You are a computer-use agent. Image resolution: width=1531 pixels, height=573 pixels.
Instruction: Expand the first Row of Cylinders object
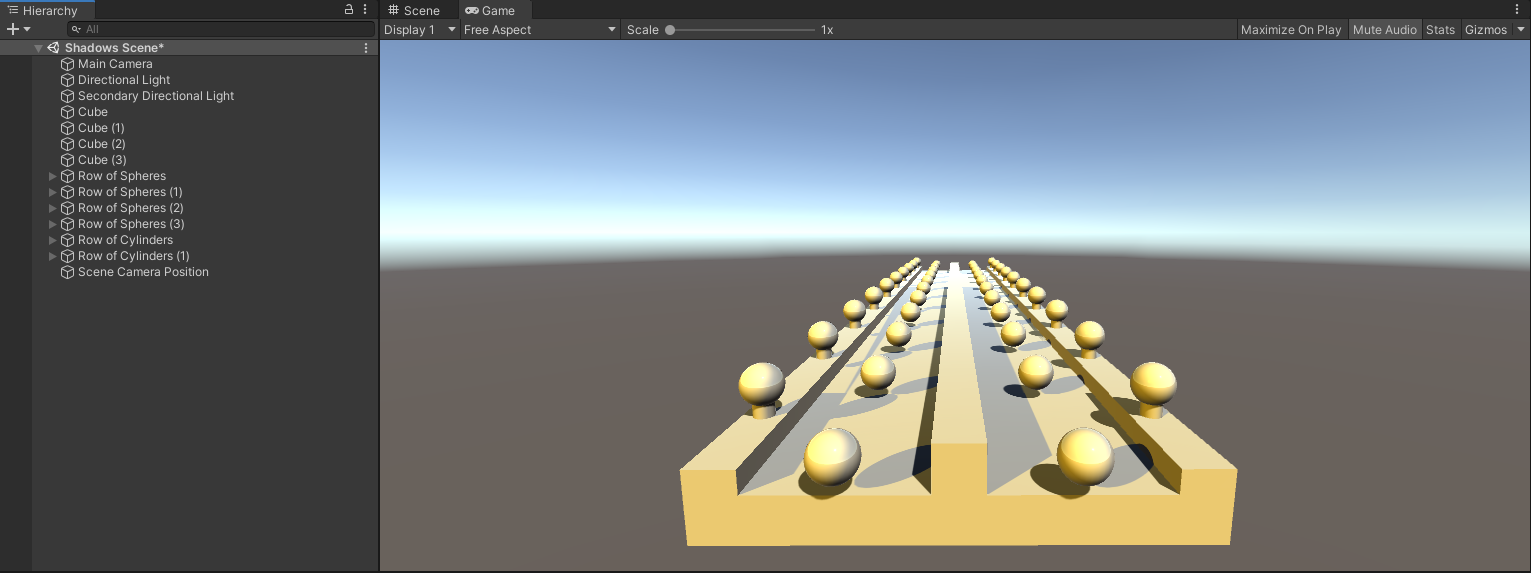[x=53, y=240]
